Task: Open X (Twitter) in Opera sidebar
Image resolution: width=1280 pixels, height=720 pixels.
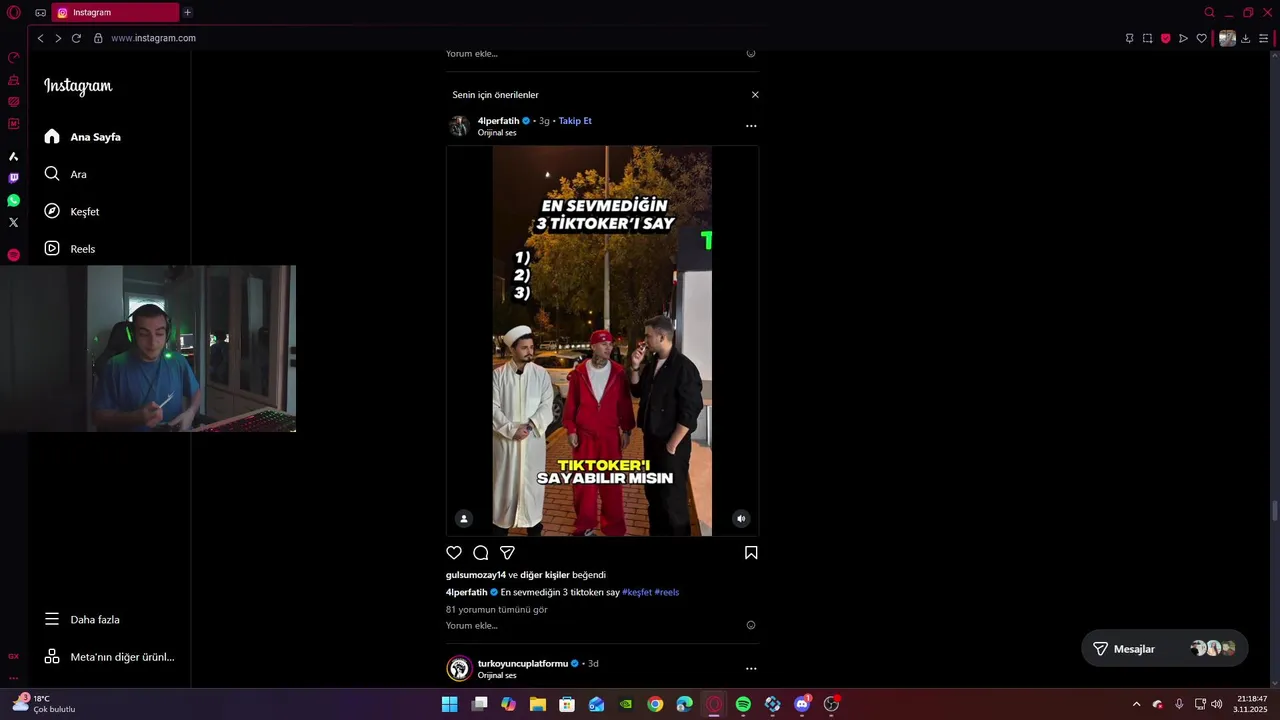Action: point(13,222)
